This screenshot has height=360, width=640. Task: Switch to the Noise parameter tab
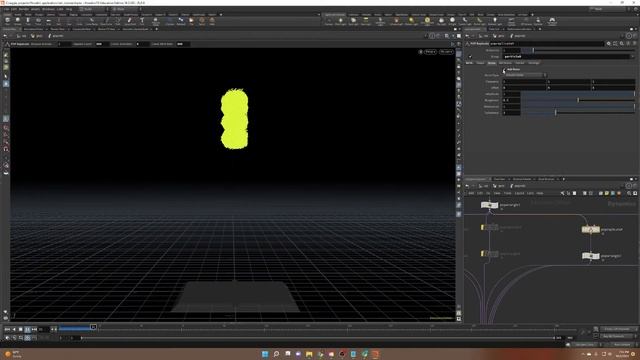click(492, 63)
